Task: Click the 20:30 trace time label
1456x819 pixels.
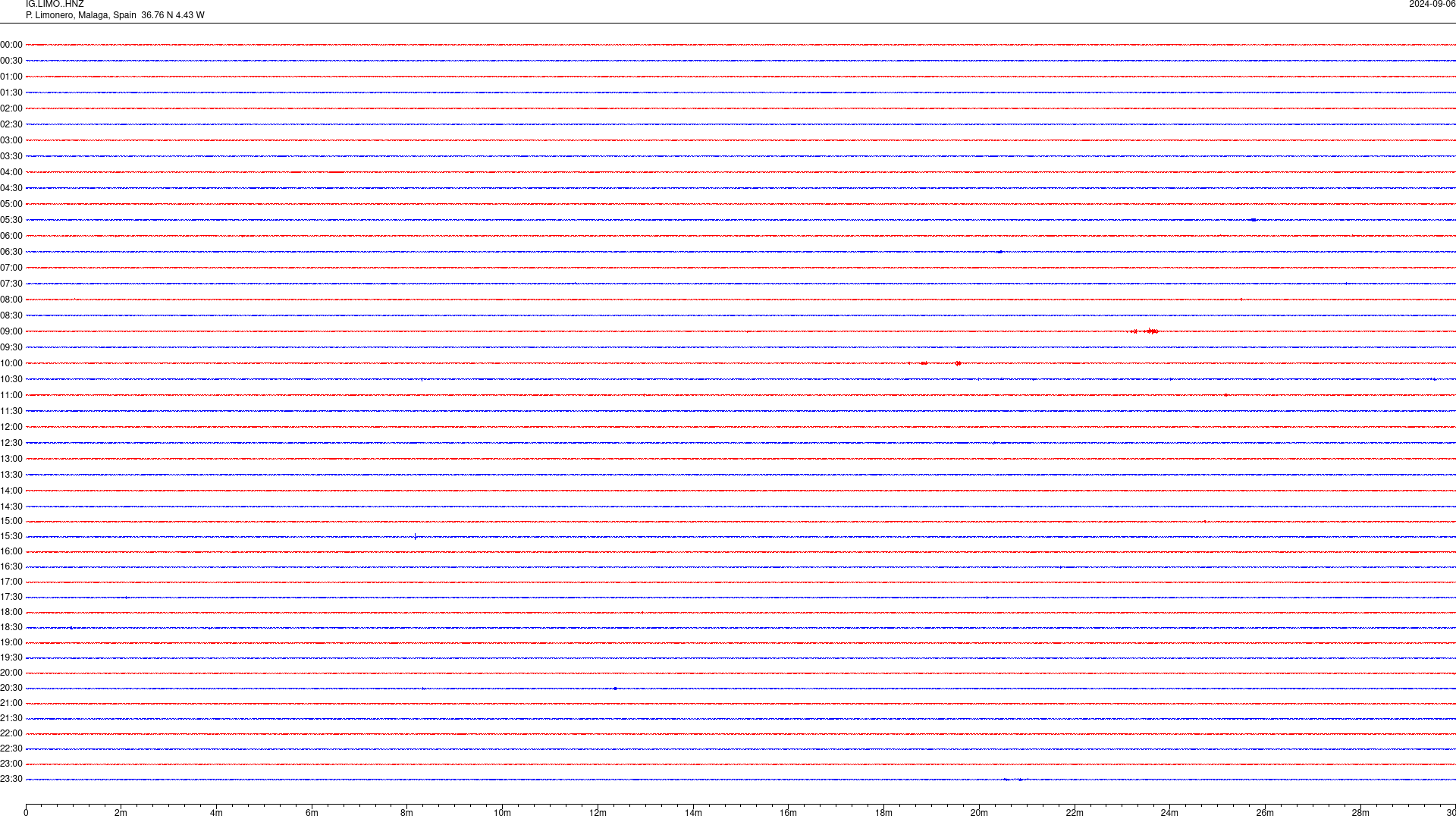Action: 11,688
